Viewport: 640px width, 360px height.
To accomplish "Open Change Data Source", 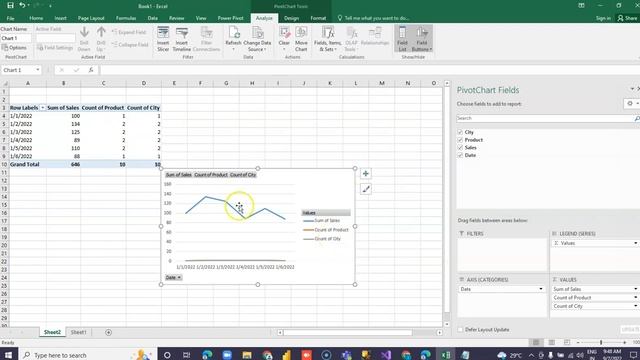I will [x=257, y=39].
